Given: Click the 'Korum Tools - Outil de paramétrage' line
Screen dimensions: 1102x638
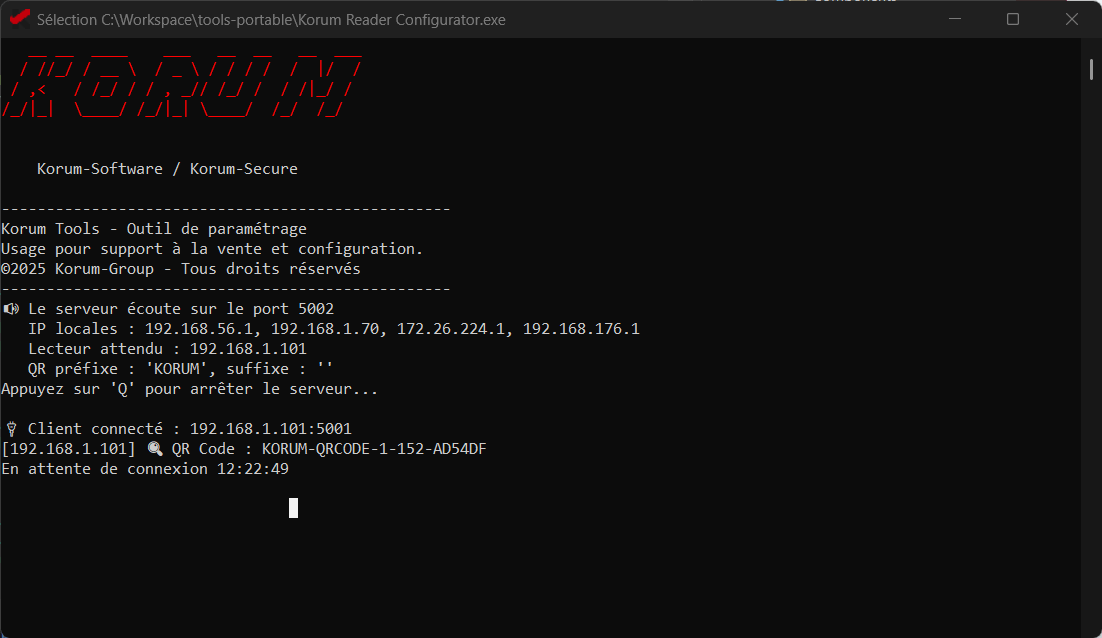Looking at the screenshot, I should point(154,229).
